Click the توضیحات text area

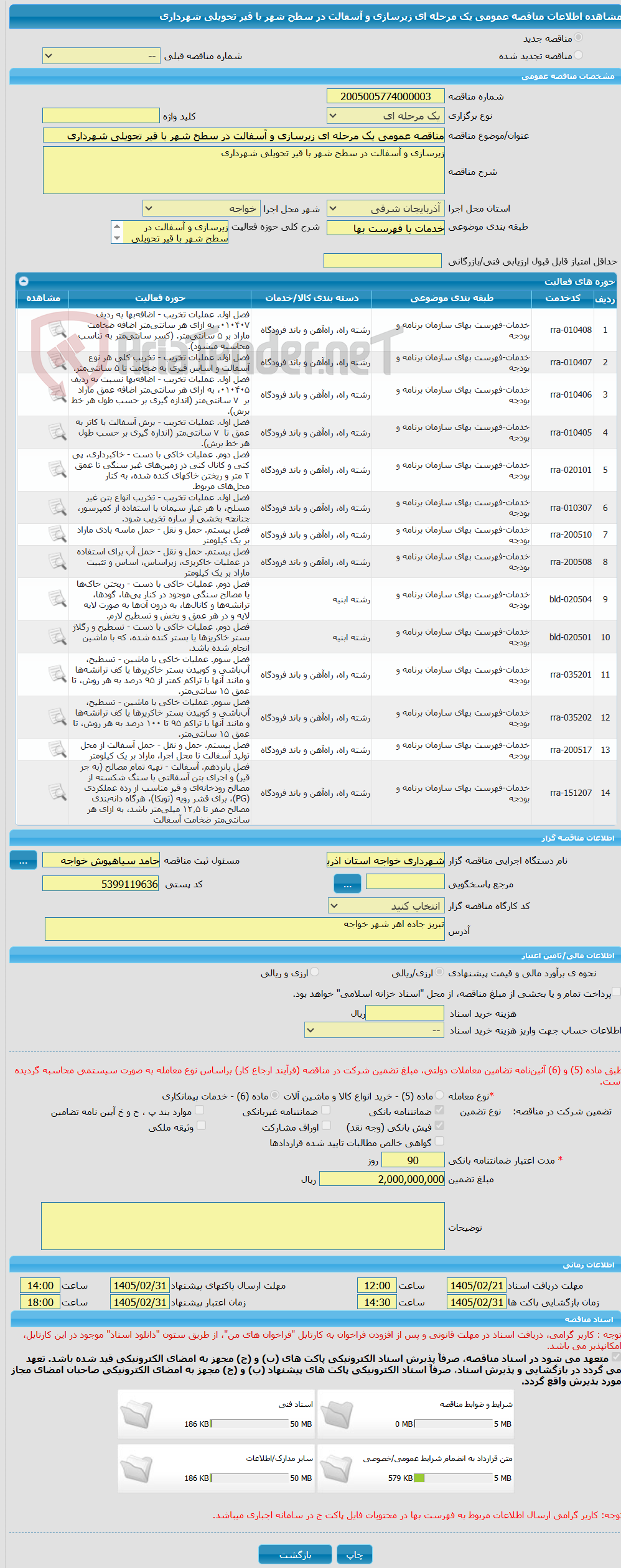coord(243,1226)
